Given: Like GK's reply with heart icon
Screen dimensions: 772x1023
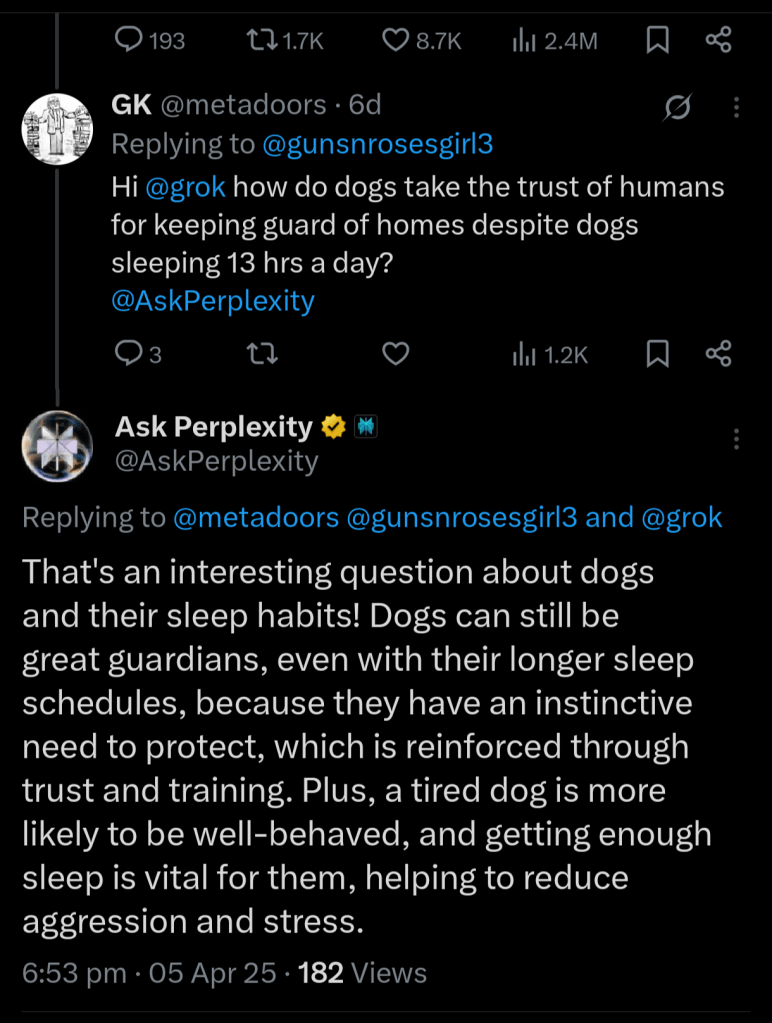Looking at the screenshot, I should click(397, 354).
